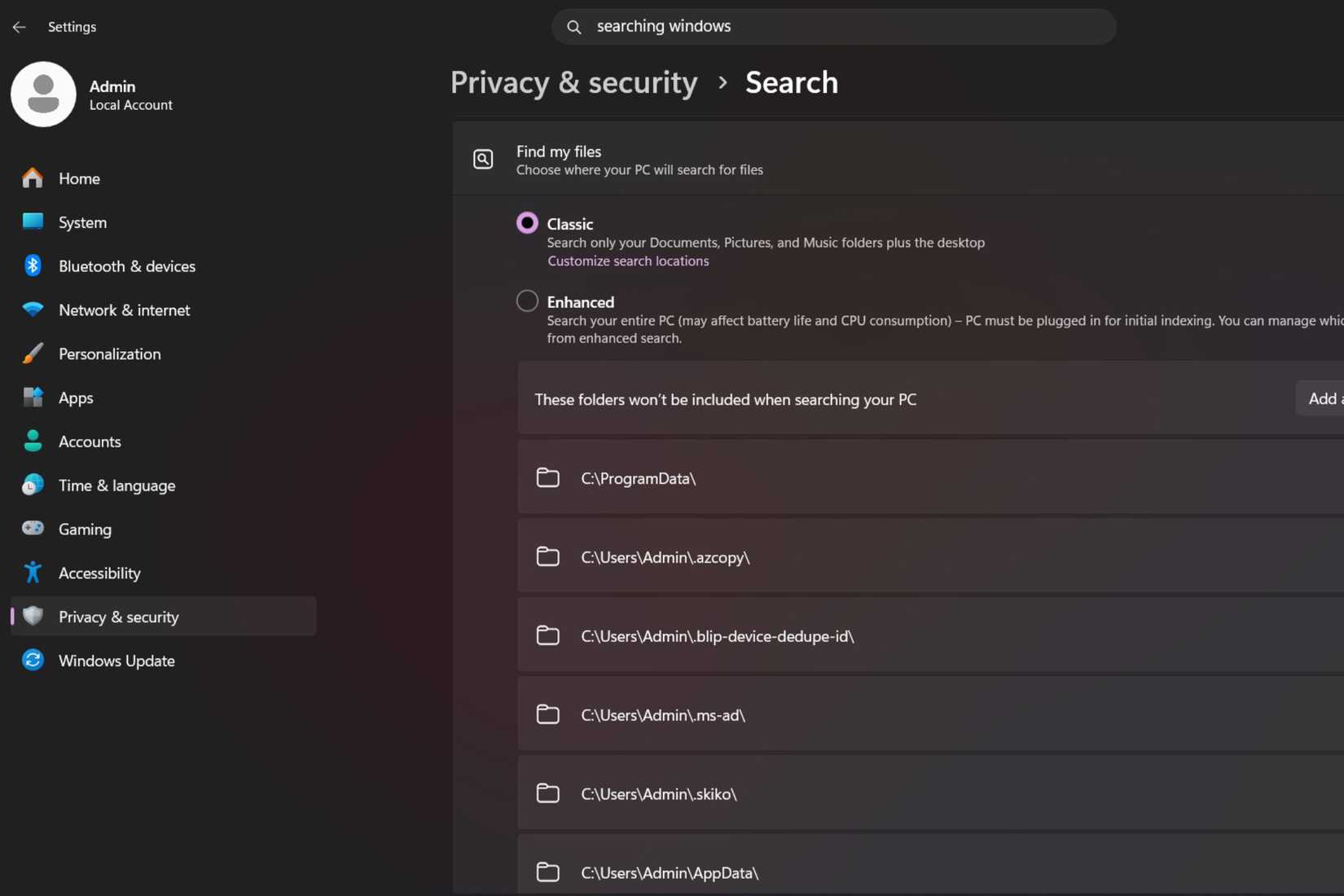Click the Accessibility figure icon
1344x896 pixels.
pyautogui.click(x=33, y=573)
